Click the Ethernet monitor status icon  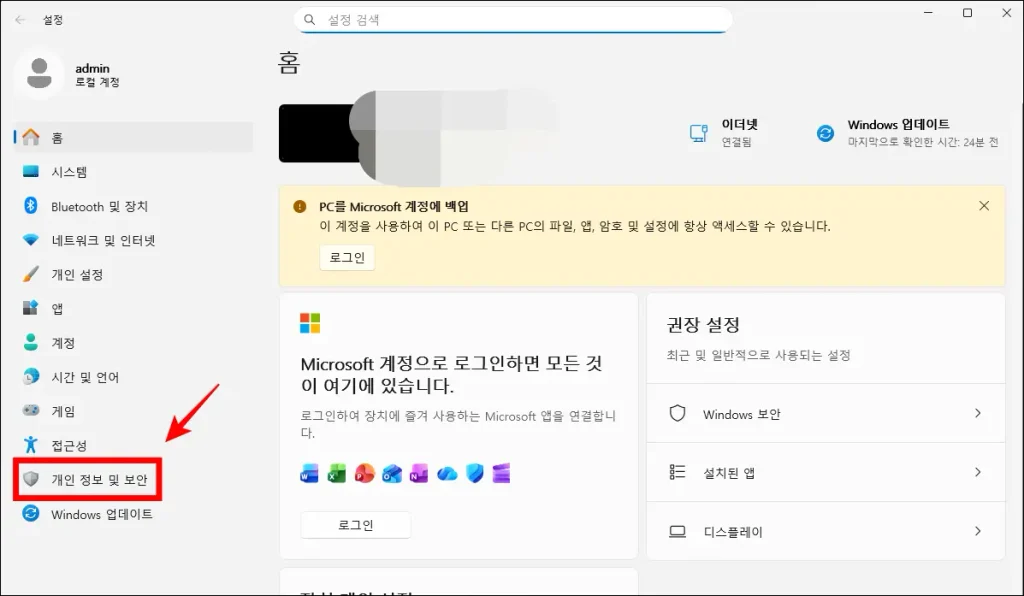699,133
